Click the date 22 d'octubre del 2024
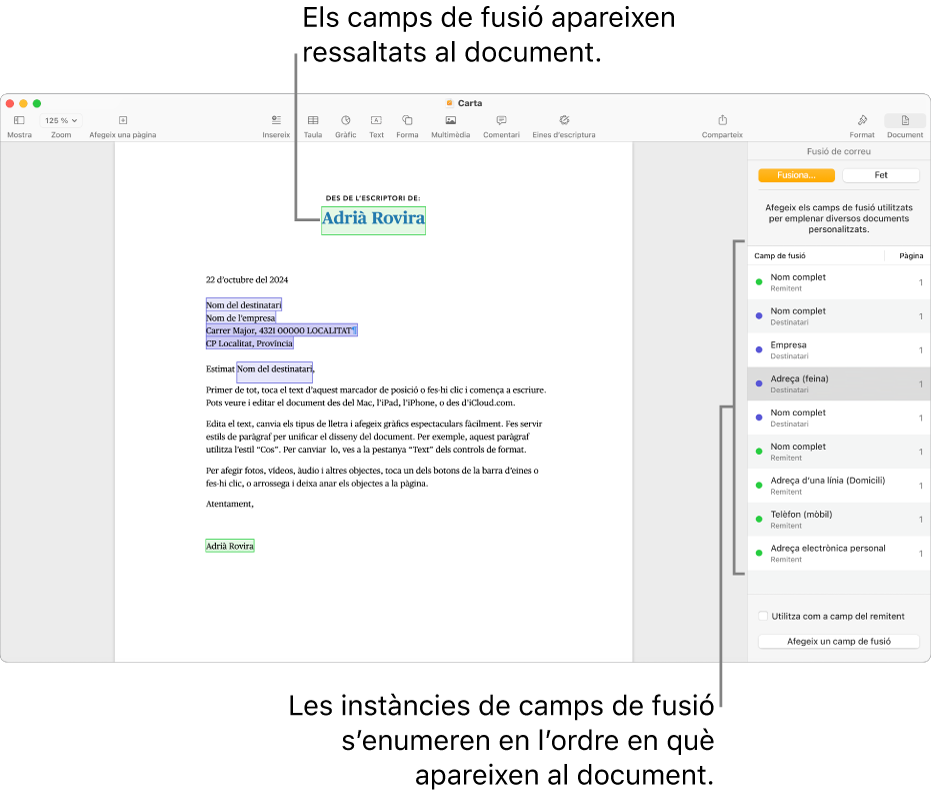Image resolution: width=931 pixels, height=801 pixels. point(247,280)
